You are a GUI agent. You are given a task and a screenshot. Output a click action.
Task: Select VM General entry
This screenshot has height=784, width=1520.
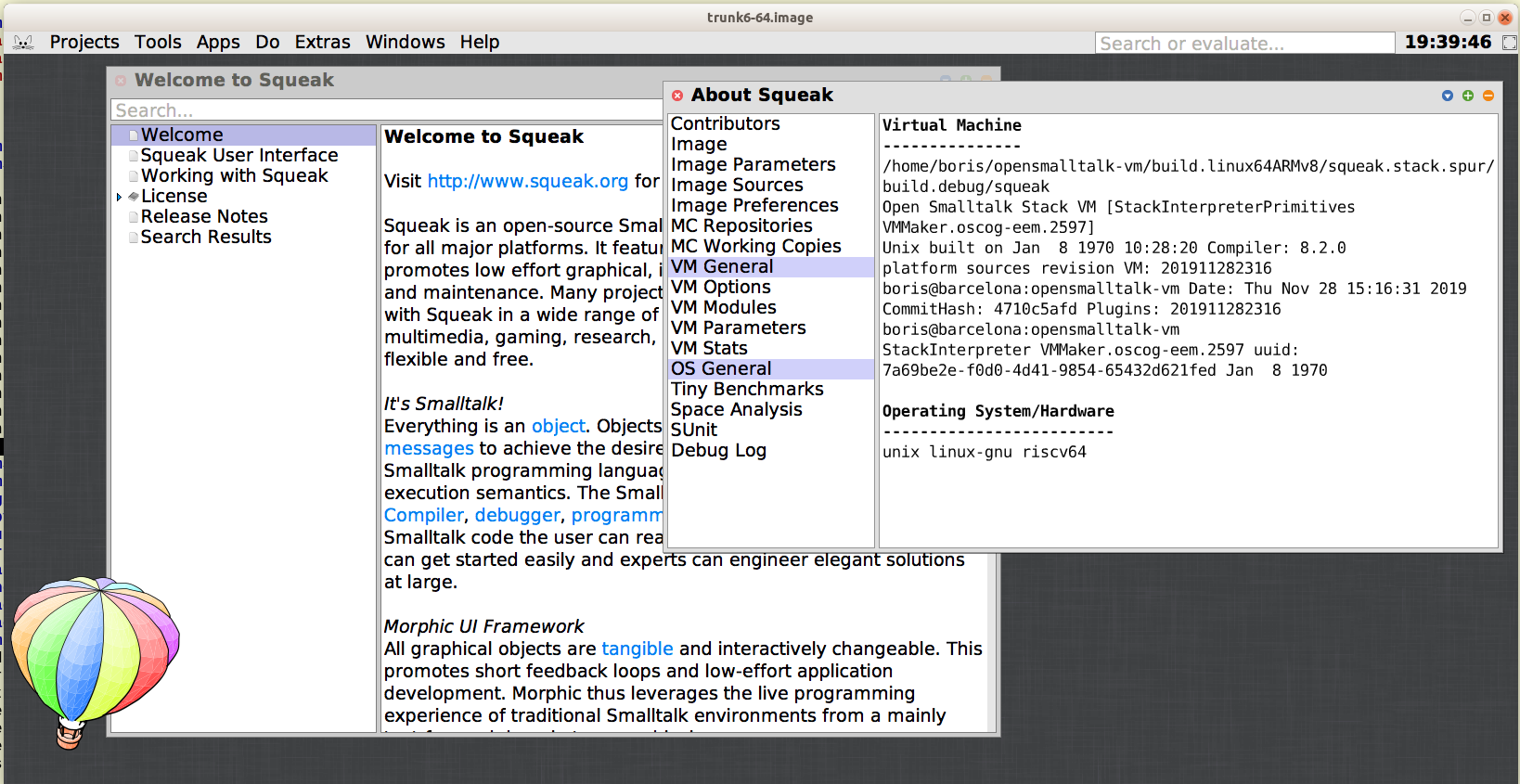(771, 266)
